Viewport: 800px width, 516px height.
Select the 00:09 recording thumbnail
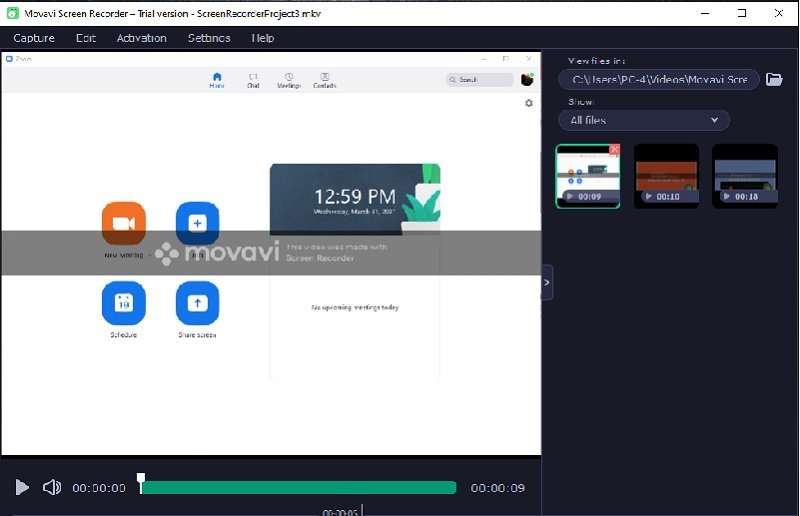(588, 175)
